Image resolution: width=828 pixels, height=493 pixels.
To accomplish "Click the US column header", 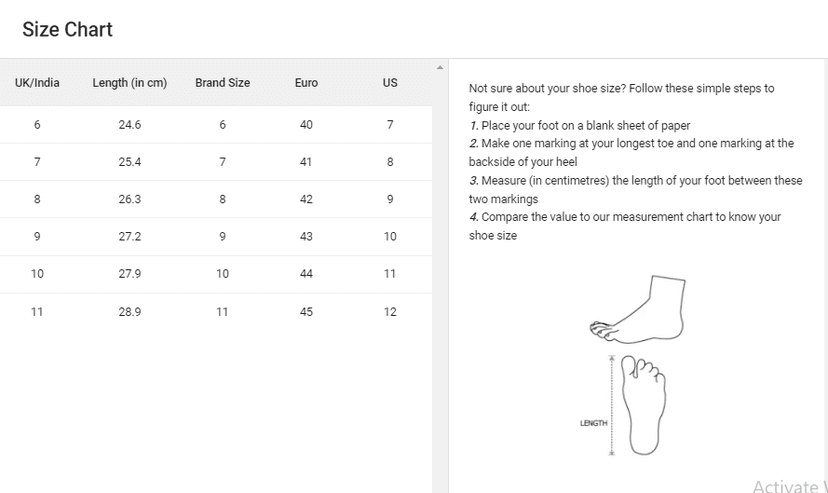I will click(x=390, y=83).
